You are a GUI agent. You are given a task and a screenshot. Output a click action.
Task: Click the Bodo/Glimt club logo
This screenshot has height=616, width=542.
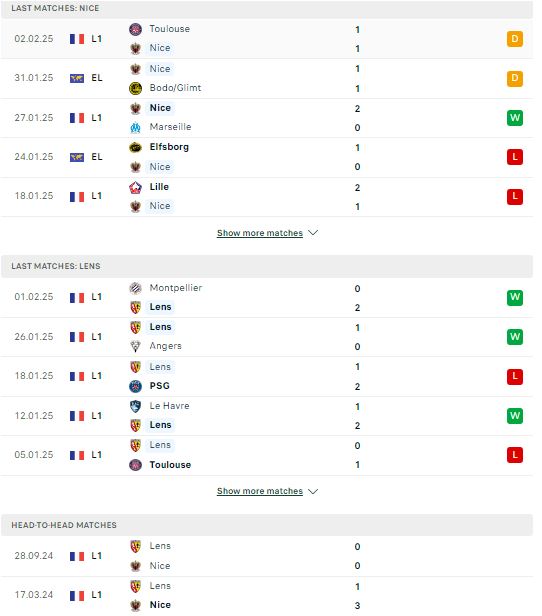point(135,88)
